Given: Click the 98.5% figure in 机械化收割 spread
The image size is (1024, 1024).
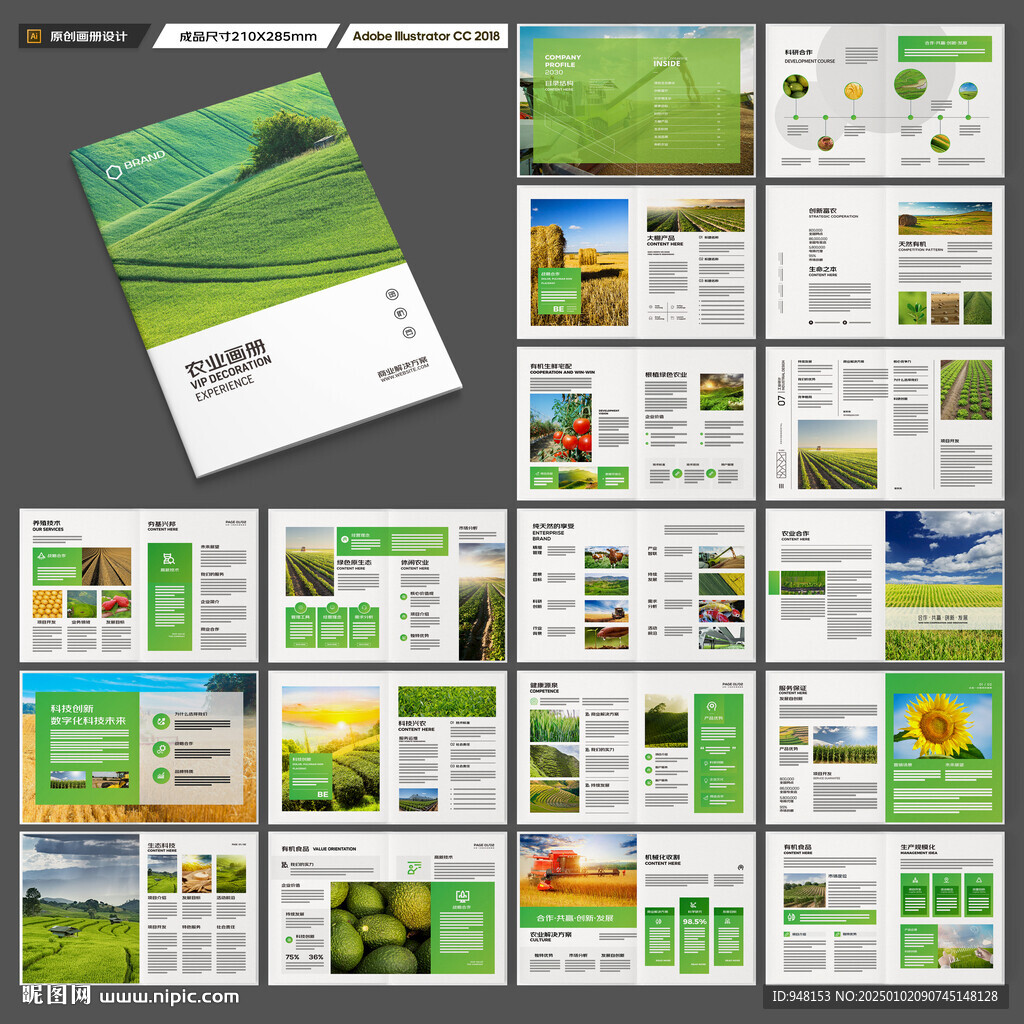Looking at the screenshot, I should coord(694,921).
